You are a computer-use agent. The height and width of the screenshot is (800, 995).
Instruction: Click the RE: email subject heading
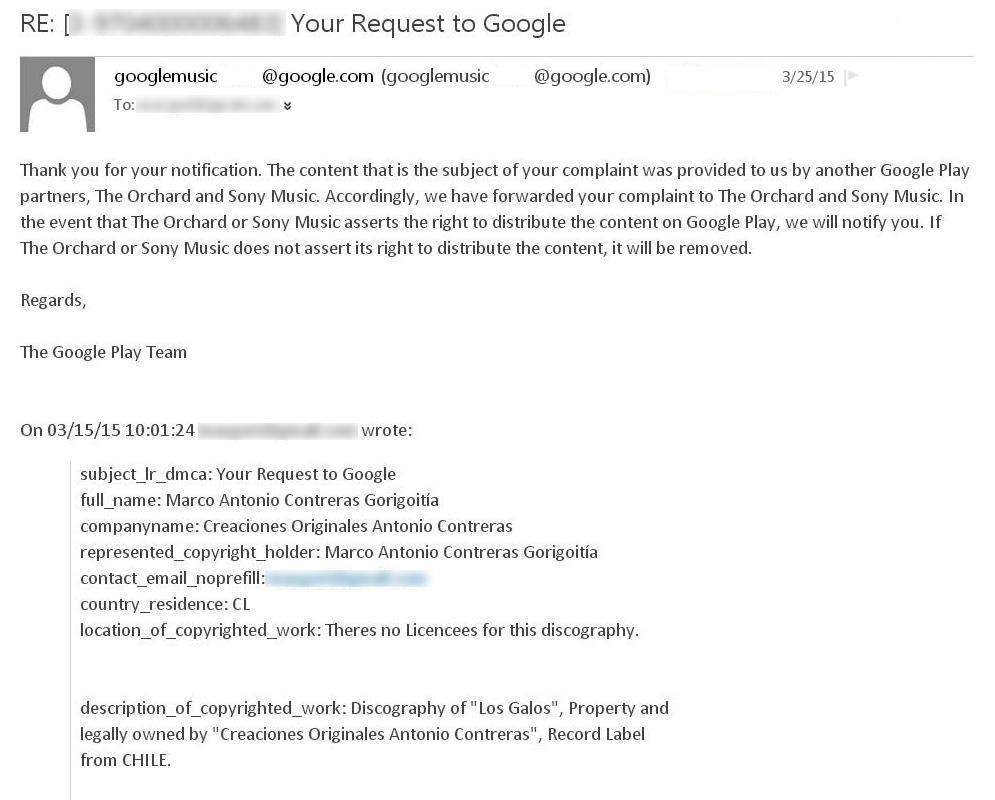click(292, 23)
